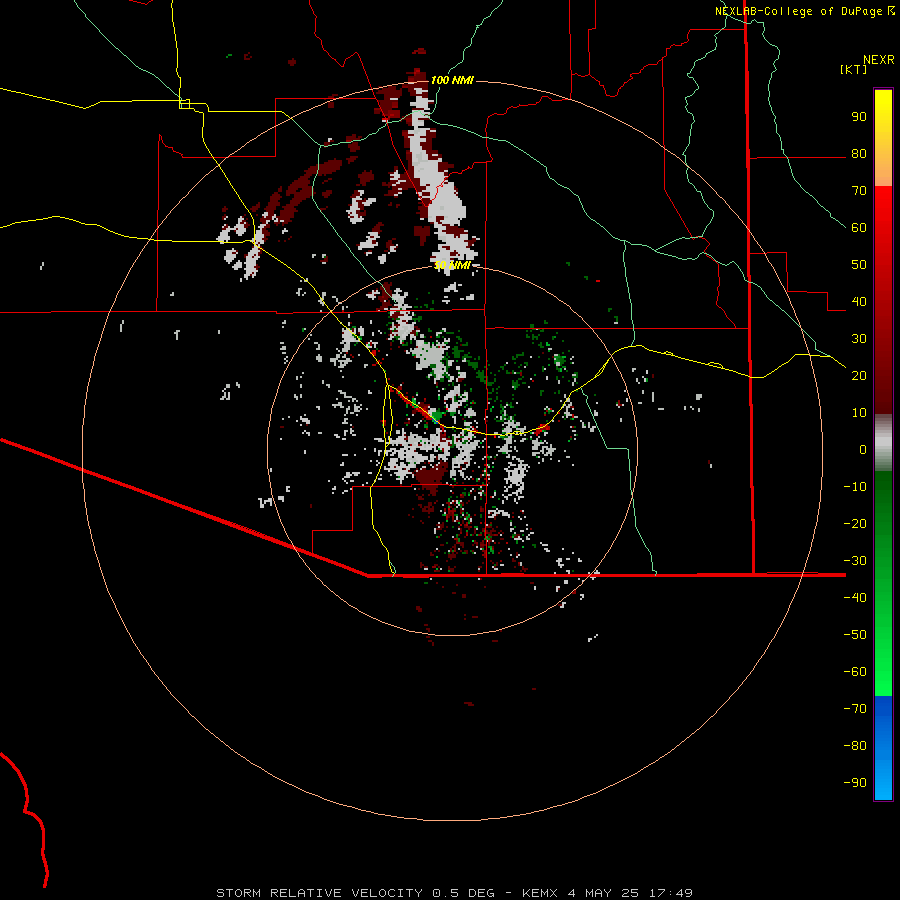Click the blue bottom segment of the color bar
Viewport: 900px width, 900px height.
pos(883,748)
